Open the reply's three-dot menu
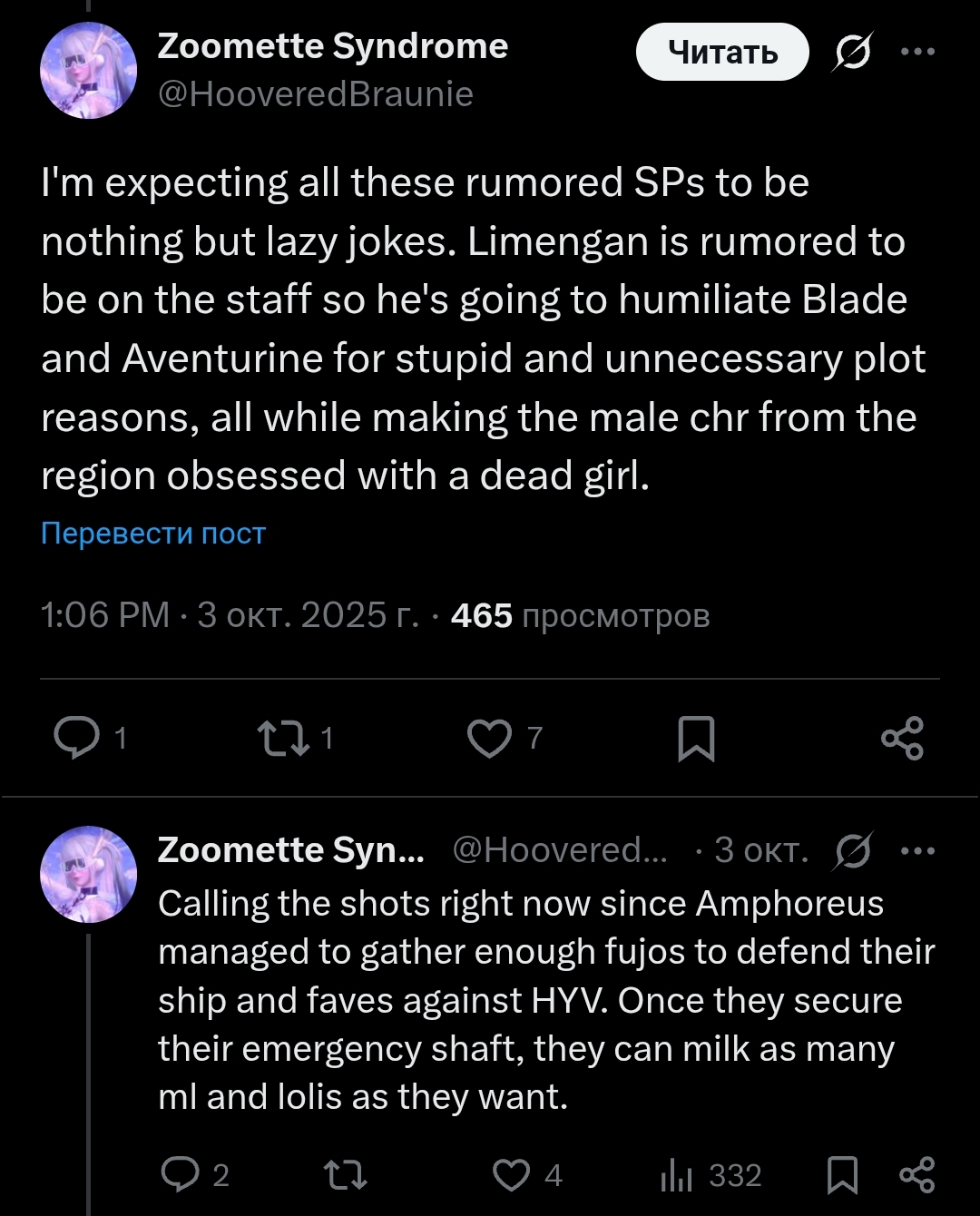980x1216 pixels. (917, 851)
